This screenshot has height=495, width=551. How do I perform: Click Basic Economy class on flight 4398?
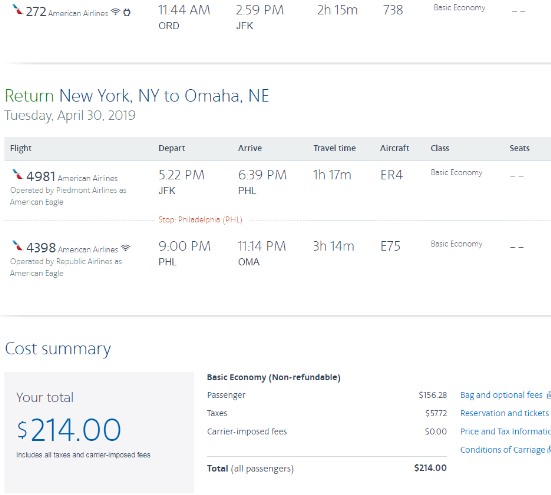click(456, 244)
